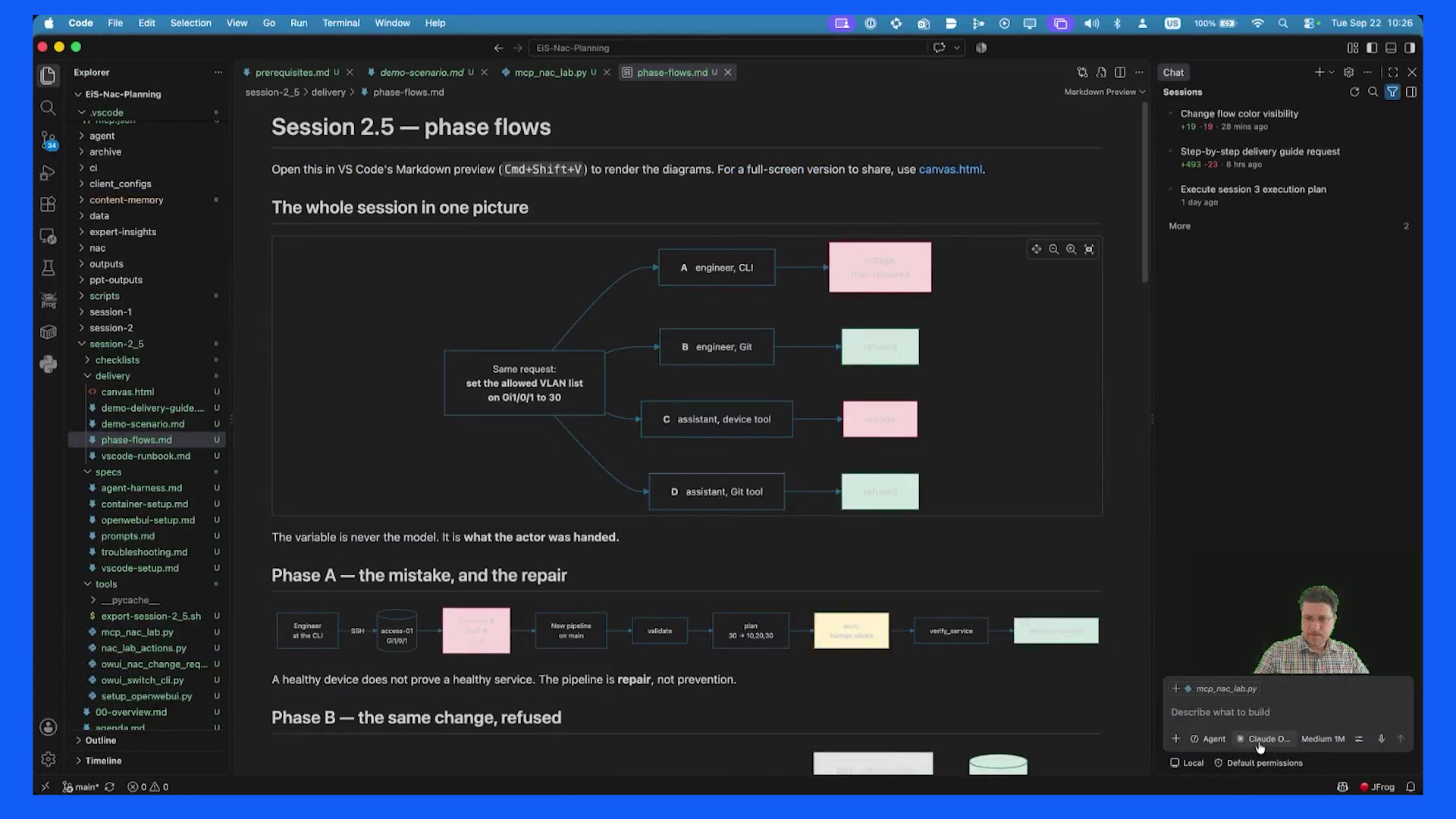Follow the canvas.html link

click(950, 169)
